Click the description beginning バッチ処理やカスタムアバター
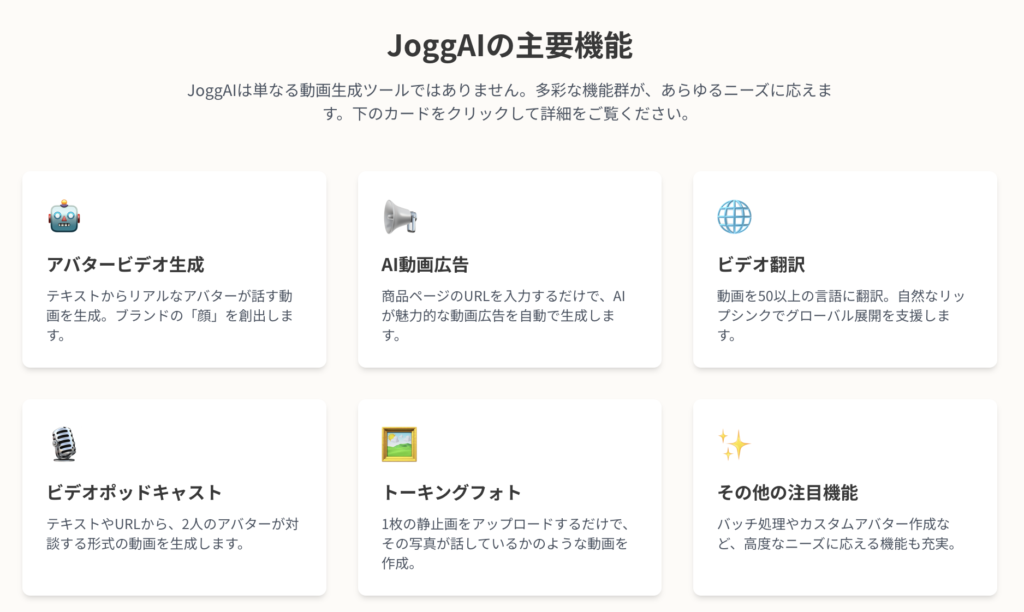The height and width of the screenshot is (612, 1024). pyautogui.click(x=837, y=534)
